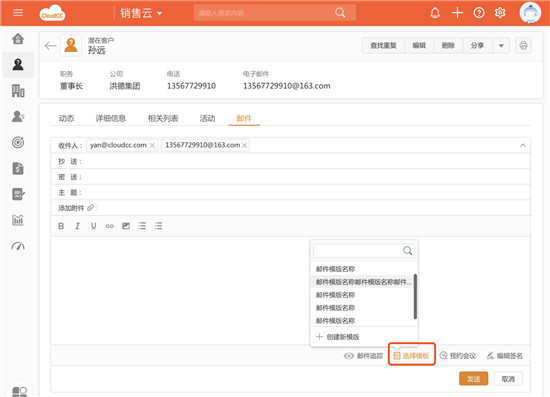550x397 pixels.
Task: Open the dashboard gauge sidebar icon
Action: pos(18,246)
